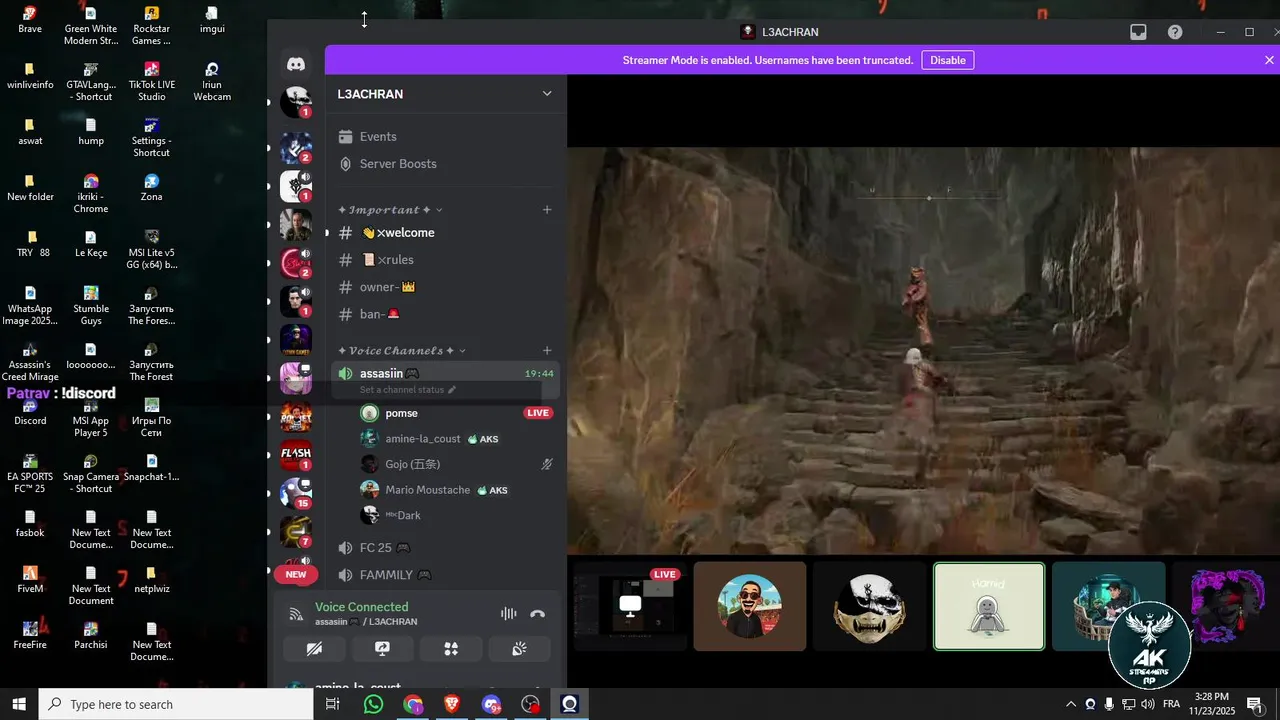1280x720 pixels.
Task: Open Task View in taskbar
Action: [333, 704]
